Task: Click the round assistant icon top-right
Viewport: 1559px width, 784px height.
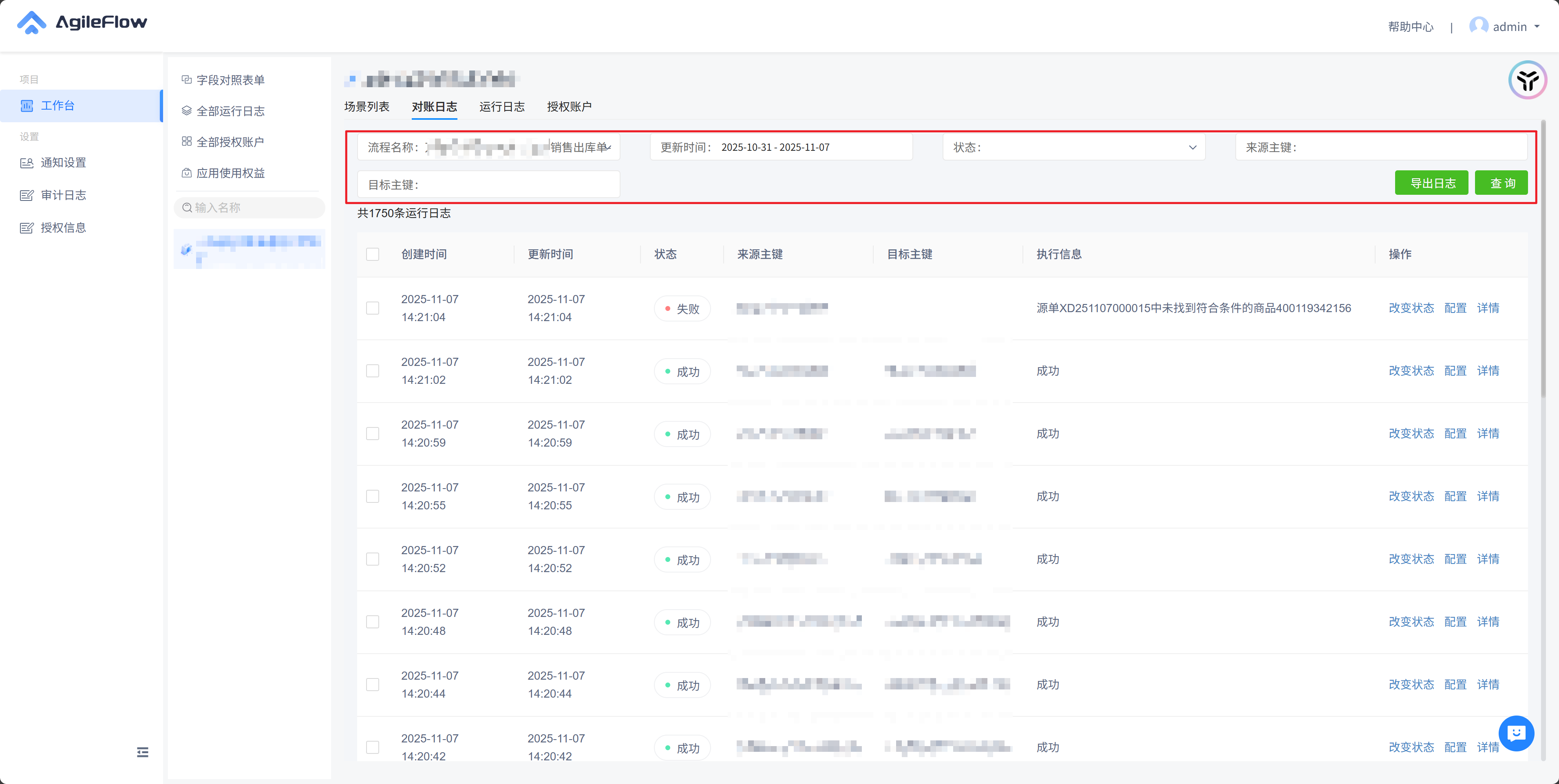Action: point(1528,80)
